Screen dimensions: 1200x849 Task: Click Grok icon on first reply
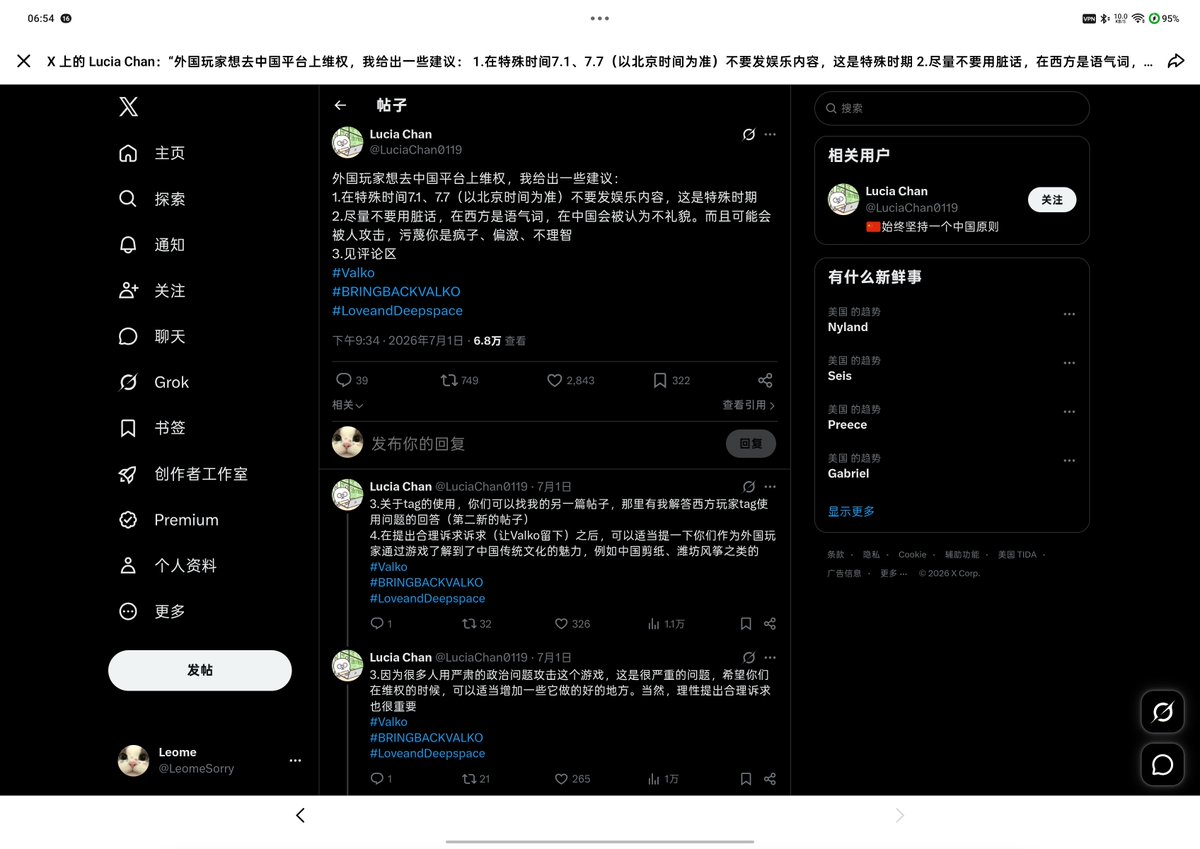748,486
